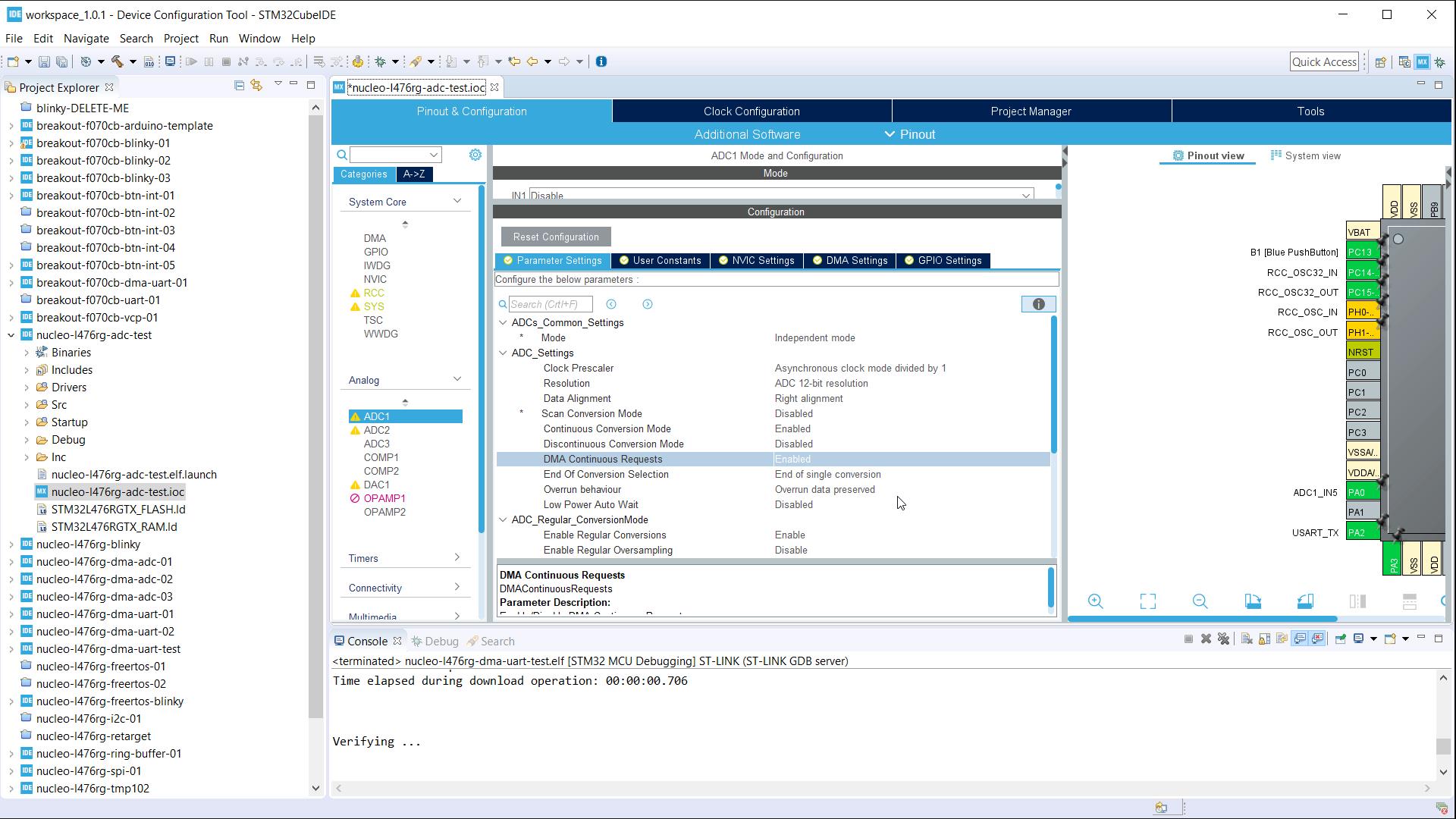Switch to System view

pyautogui.click(x=1306, y=155)
